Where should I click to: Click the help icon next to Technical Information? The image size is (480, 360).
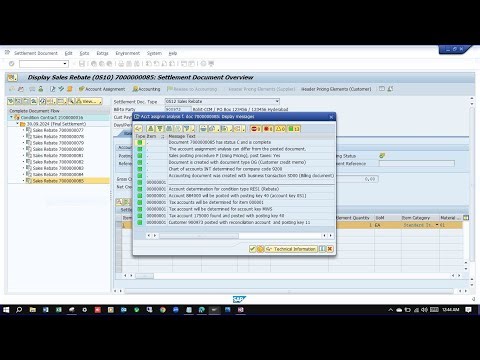coord(322,249)
